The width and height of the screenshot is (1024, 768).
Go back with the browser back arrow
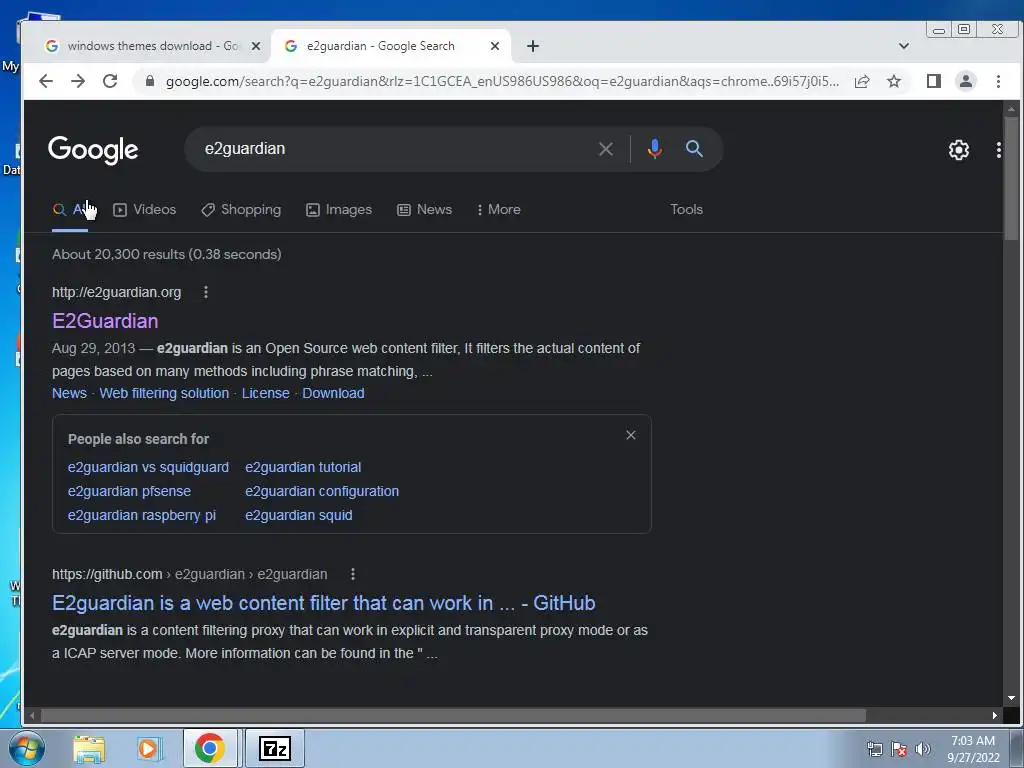tap(46, 81)
